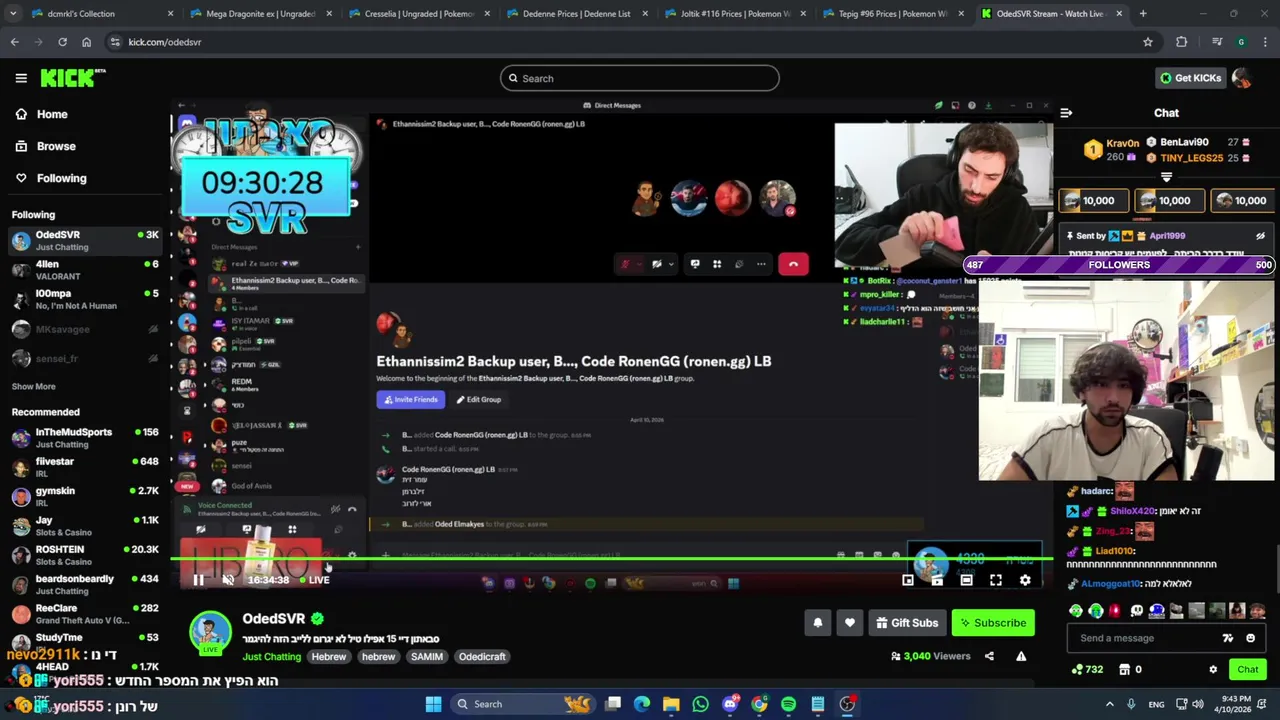Open the chat emote picker
1280x720 pixels.
(1250, 638)
